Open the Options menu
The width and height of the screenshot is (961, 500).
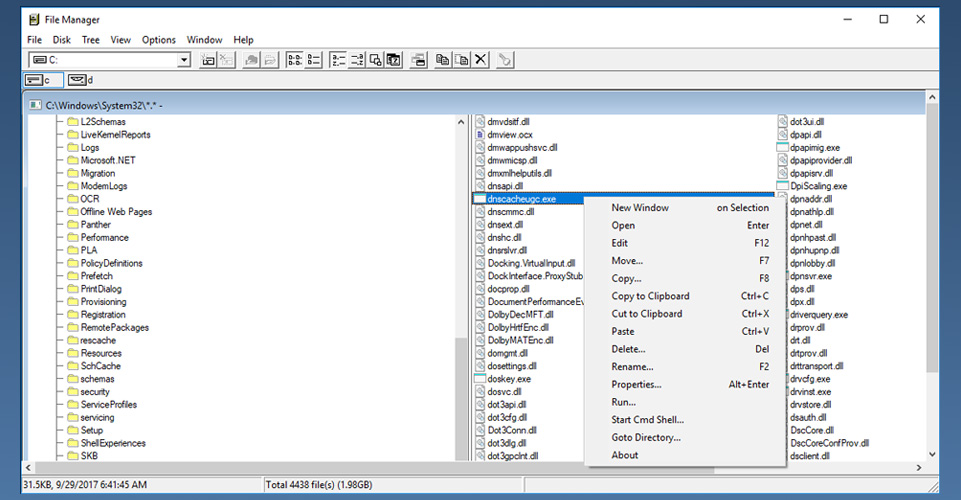[159, 40]
